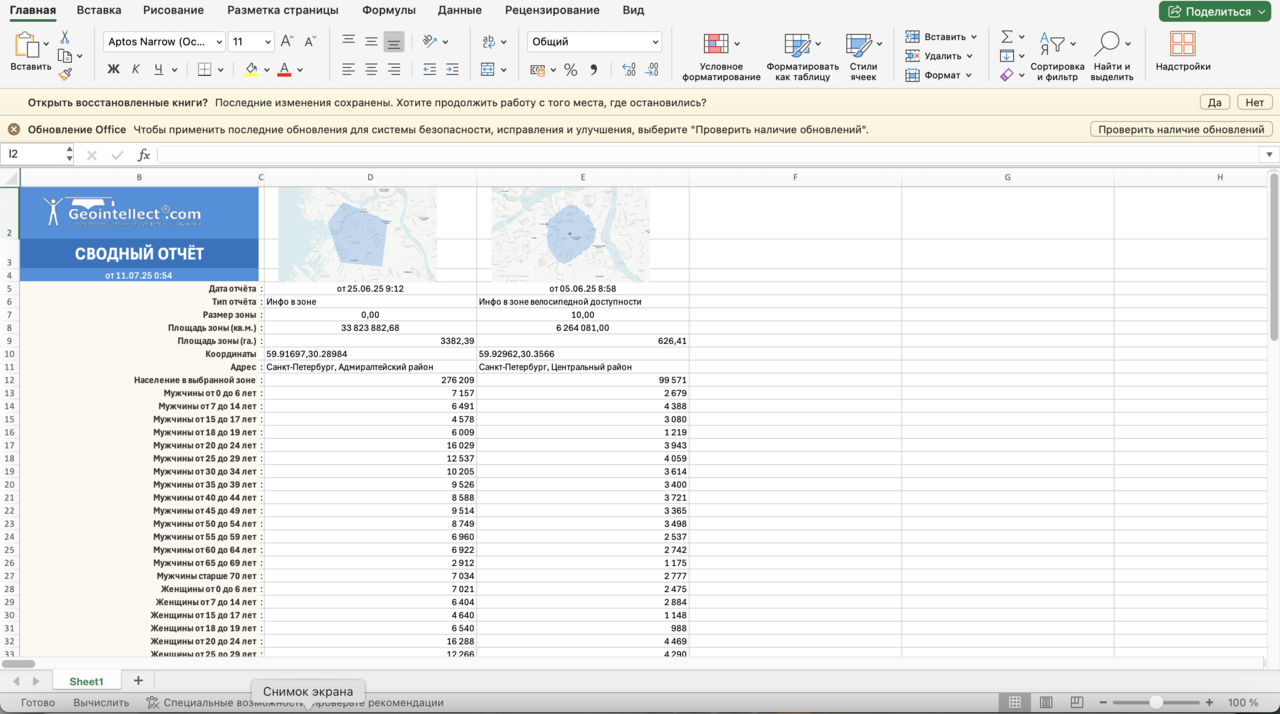The width and height of the screenshot is (1280, 714).
Task: Click Проверить наличие обновлений button
Action: coord(1181,129)
